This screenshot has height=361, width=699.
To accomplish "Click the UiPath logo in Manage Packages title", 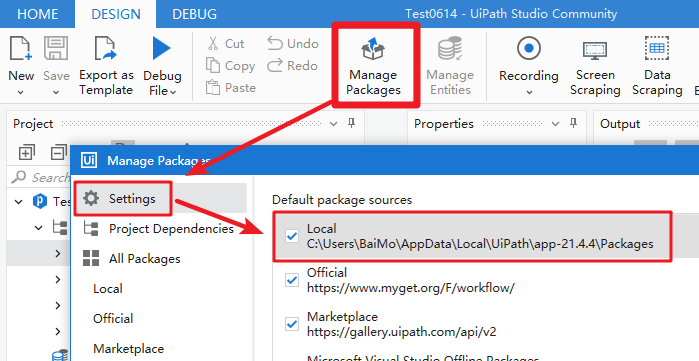I will (89, 160).
